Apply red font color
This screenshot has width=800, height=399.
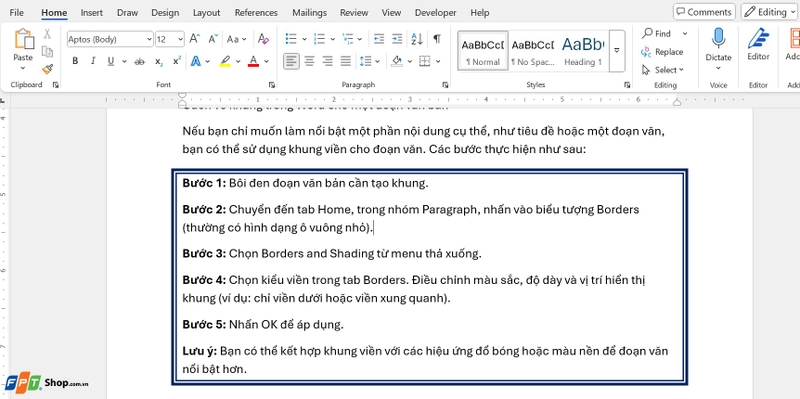point(253,62)
